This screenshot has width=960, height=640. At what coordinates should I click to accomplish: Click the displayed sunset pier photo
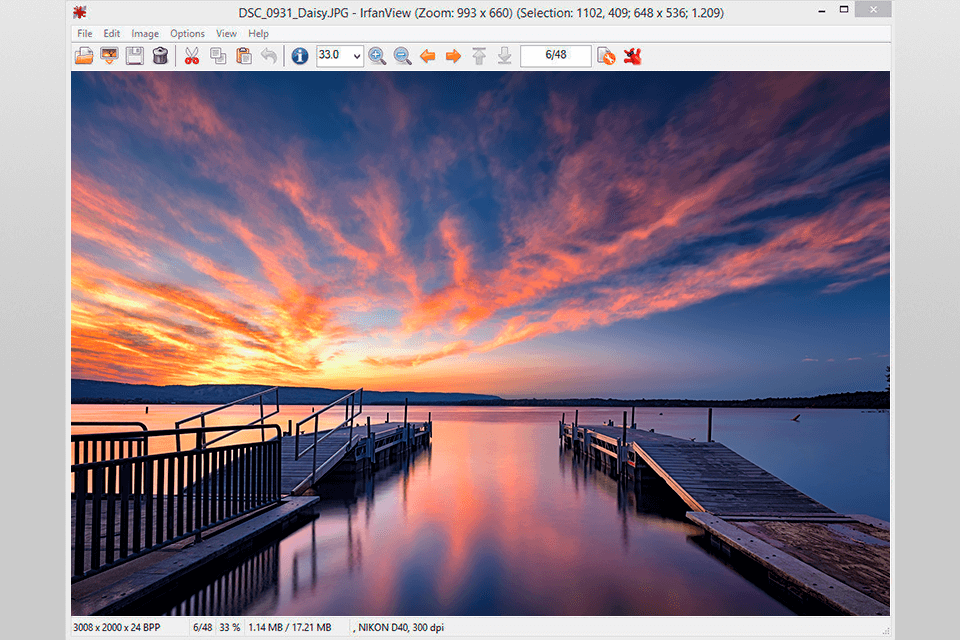480,343
